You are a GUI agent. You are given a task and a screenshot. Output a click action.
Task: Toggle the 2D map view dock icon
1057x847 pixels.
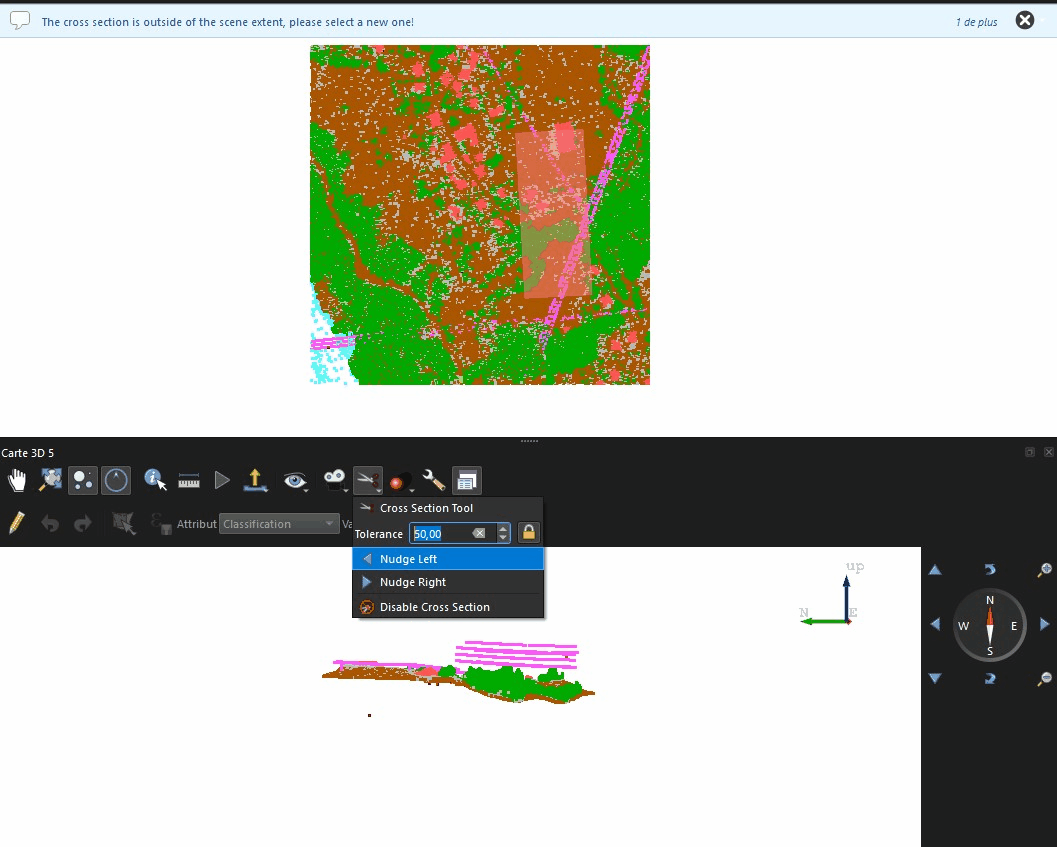point(466,481)
